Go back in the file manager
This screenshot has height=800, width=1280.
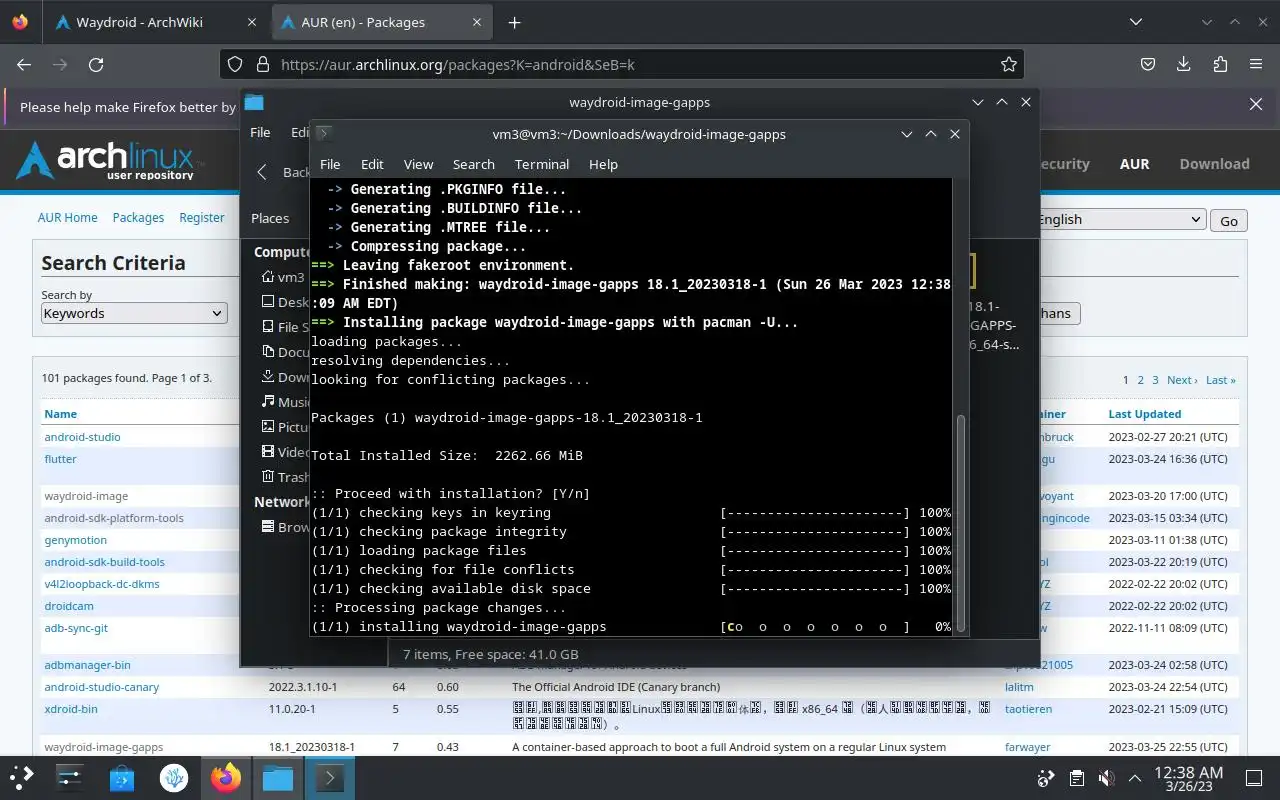click(x=262, y=172)
